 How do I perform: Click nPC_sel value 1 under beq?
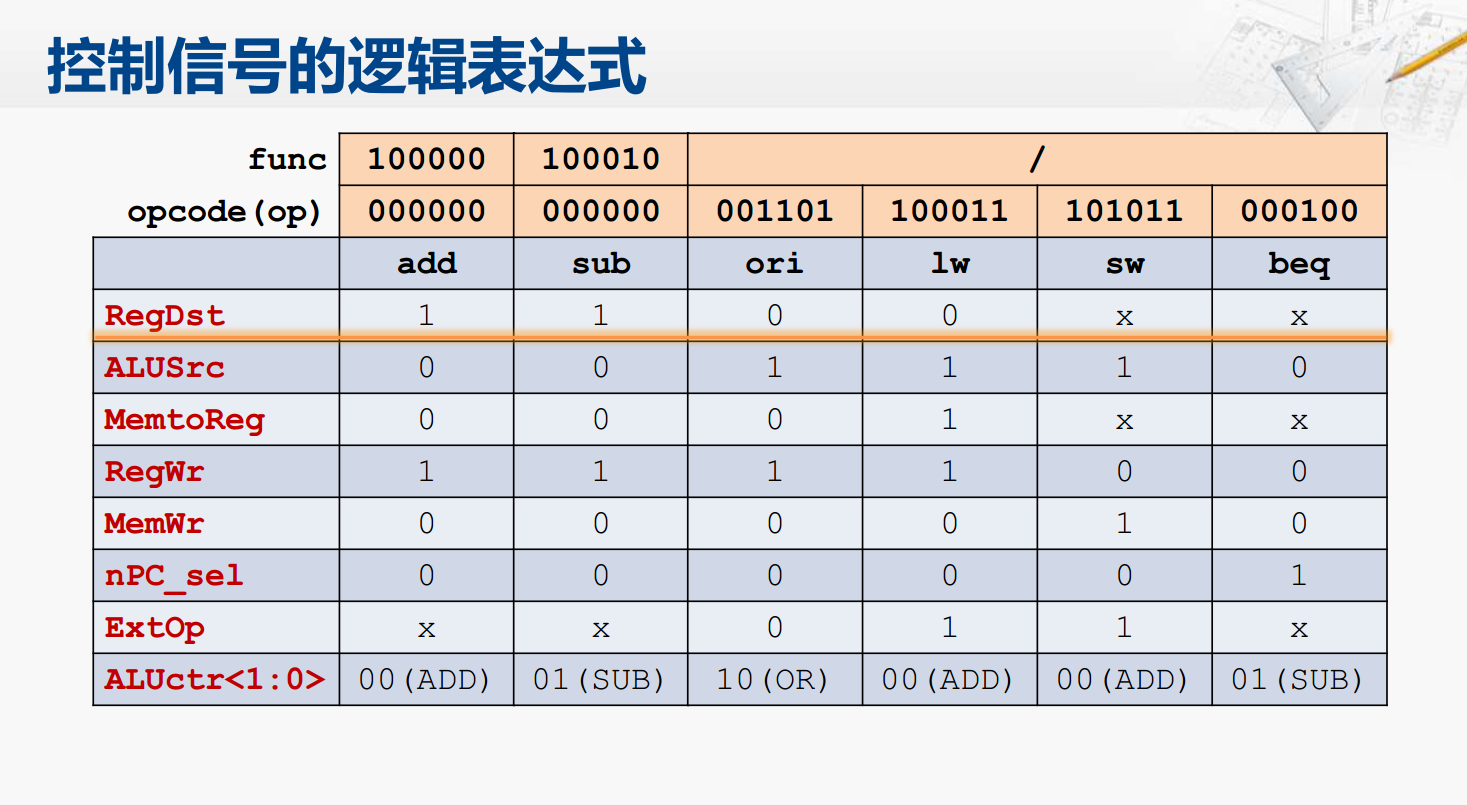(1299, 576)
